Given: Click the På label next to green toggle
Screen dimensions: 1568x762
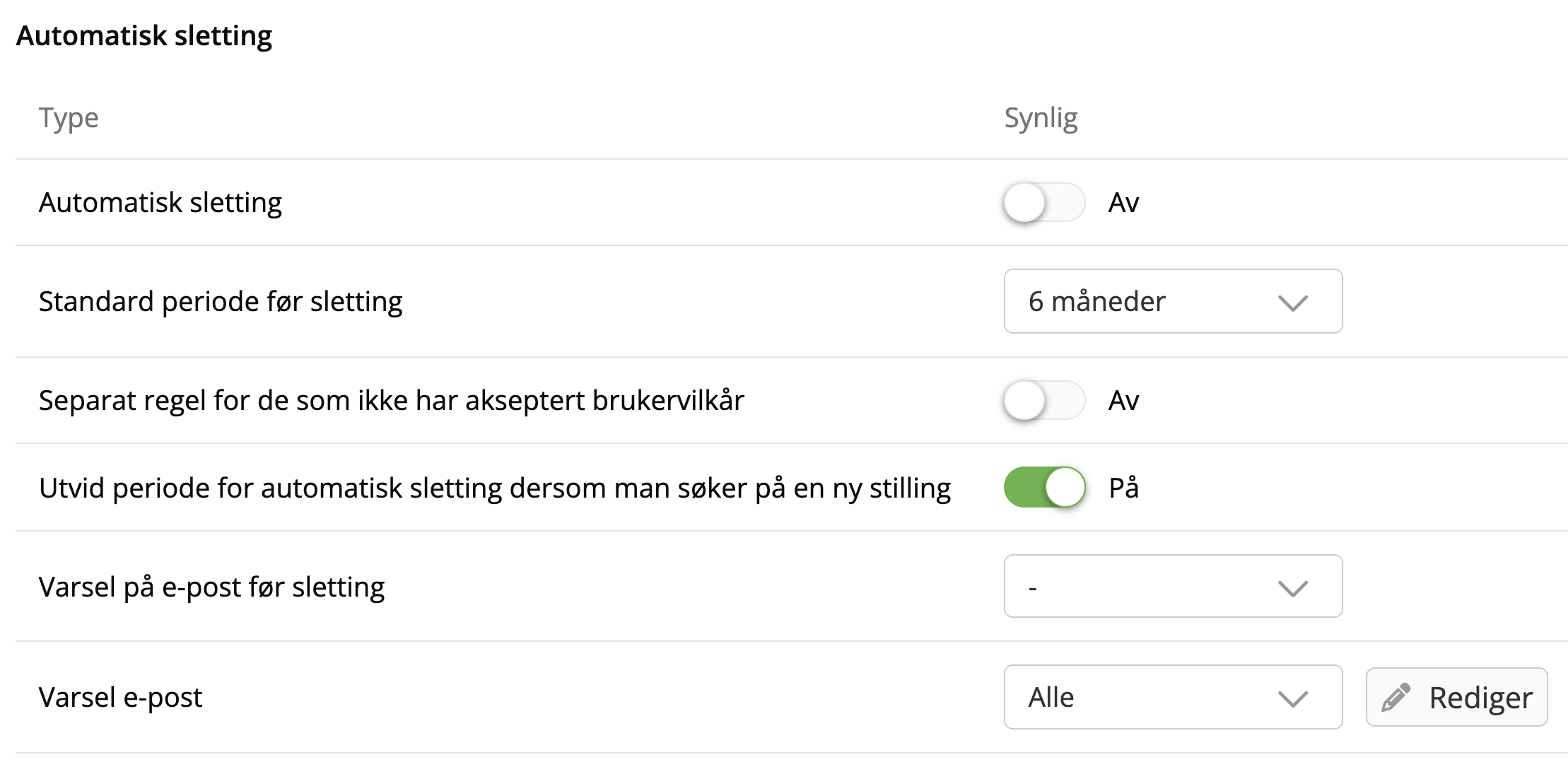Looking at the screenshot, I should (1123, 488).
